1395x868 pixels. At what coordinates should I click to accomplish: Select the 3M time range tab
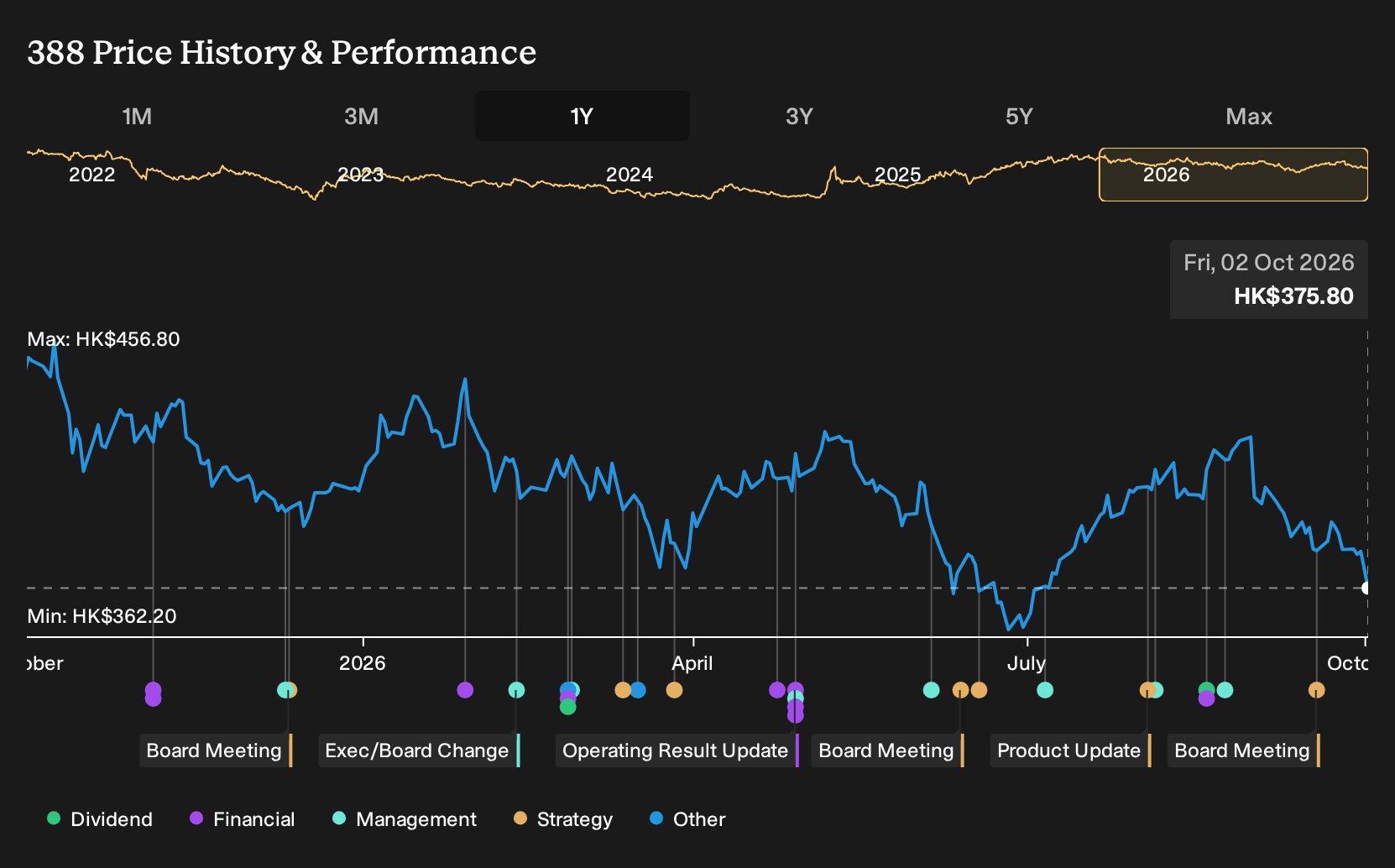(x=361, y=116)
